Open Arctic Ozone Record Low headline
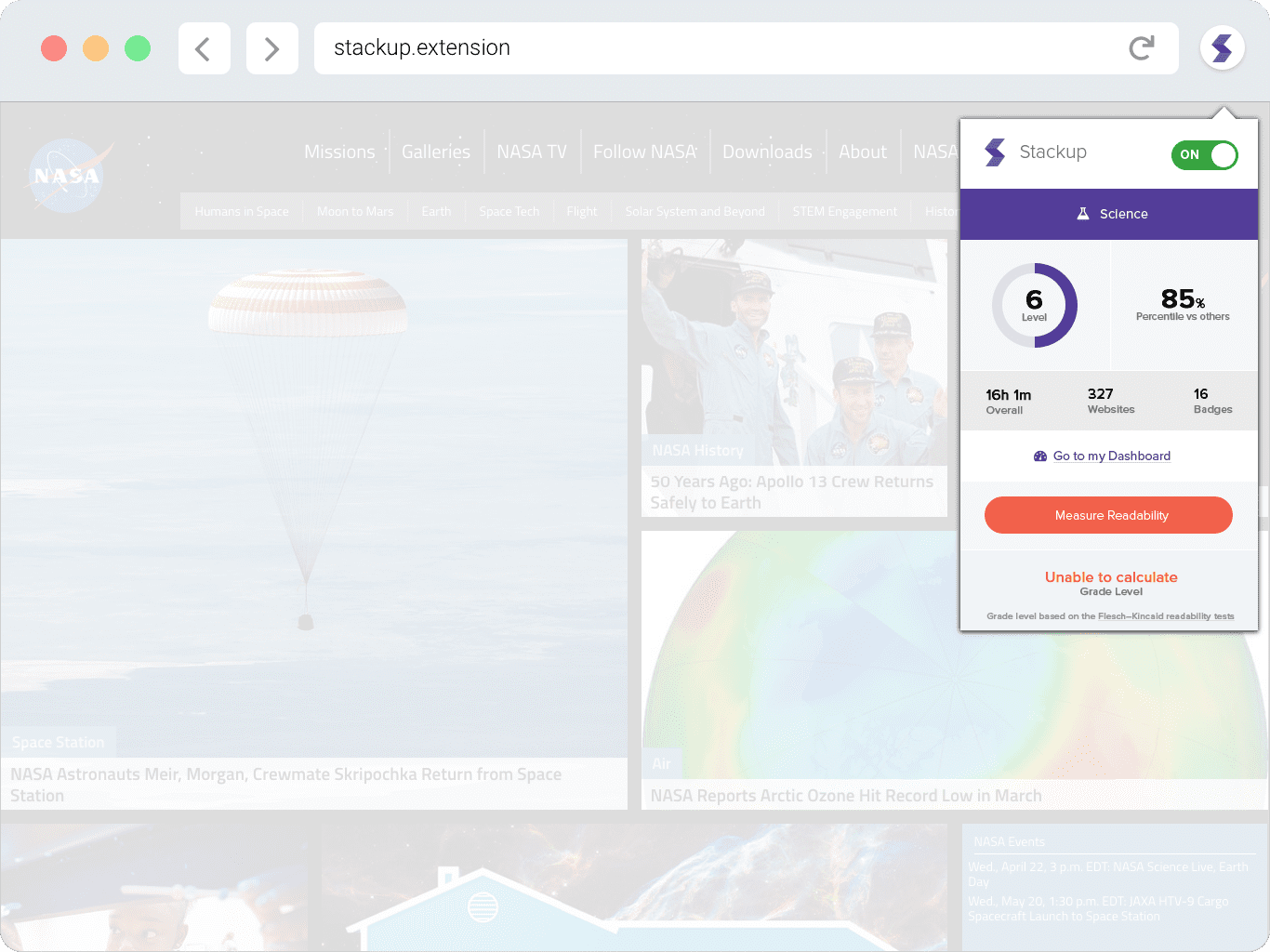Image resolution: width=1270 pixels, height=952 pixels. point(846,796)
